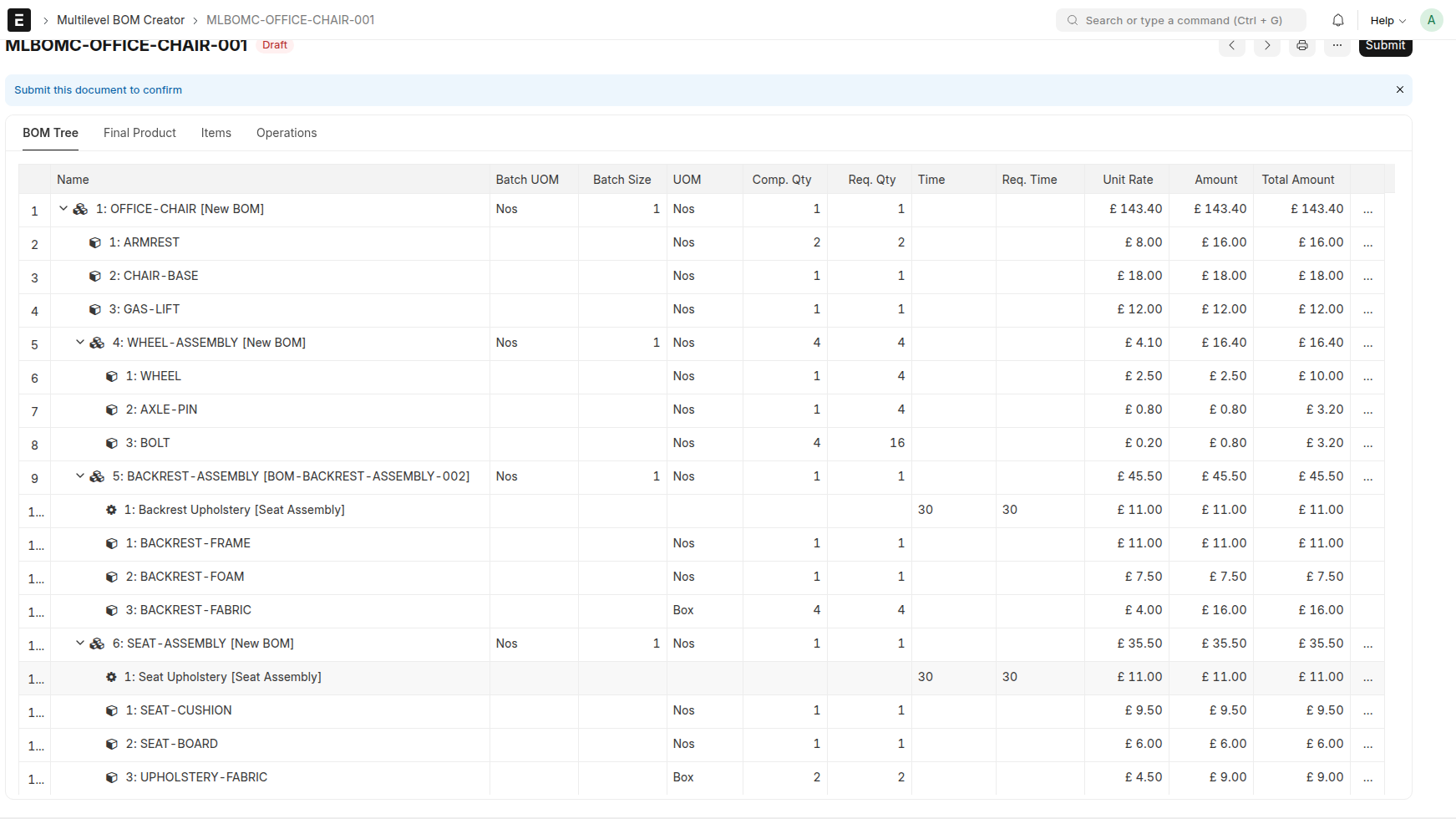Click the print icon
Image resolution: width=1456 pixels, height=819 pixels.
click(1301, 46)
